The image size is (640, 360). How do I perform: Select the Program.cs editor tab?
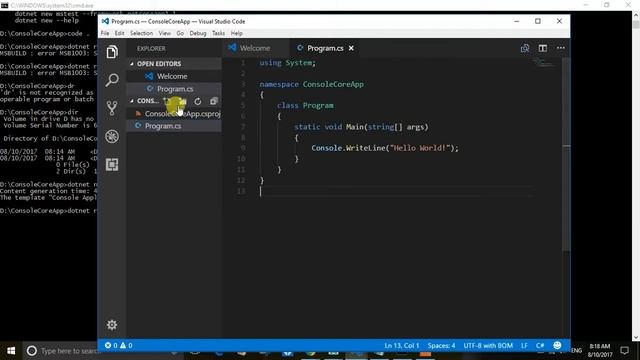point(325,48)
